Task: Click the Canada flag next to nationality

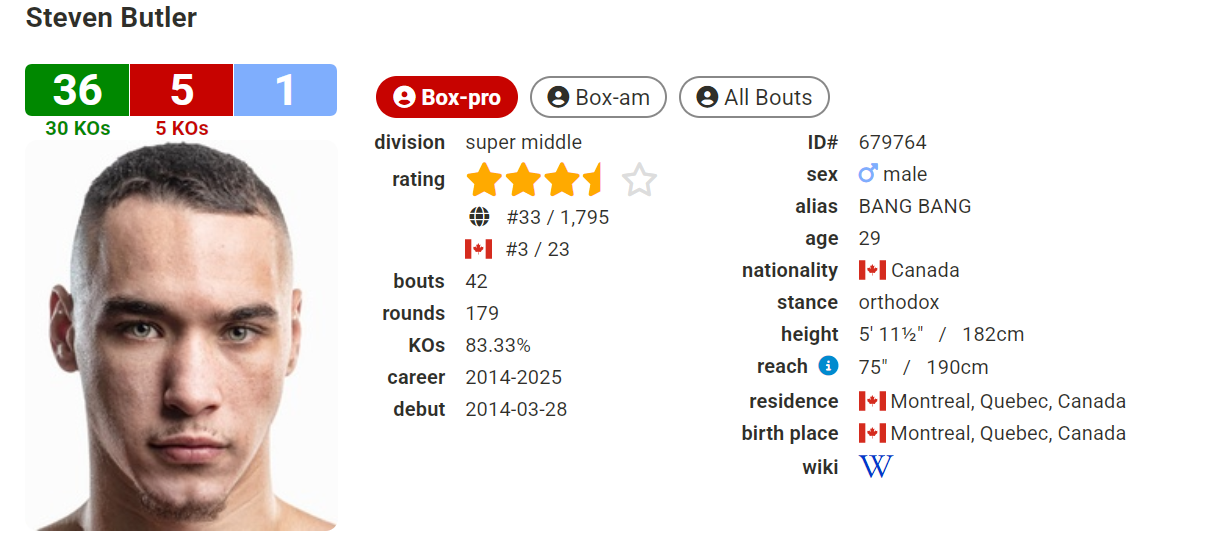Action: (x=873, y=270)
